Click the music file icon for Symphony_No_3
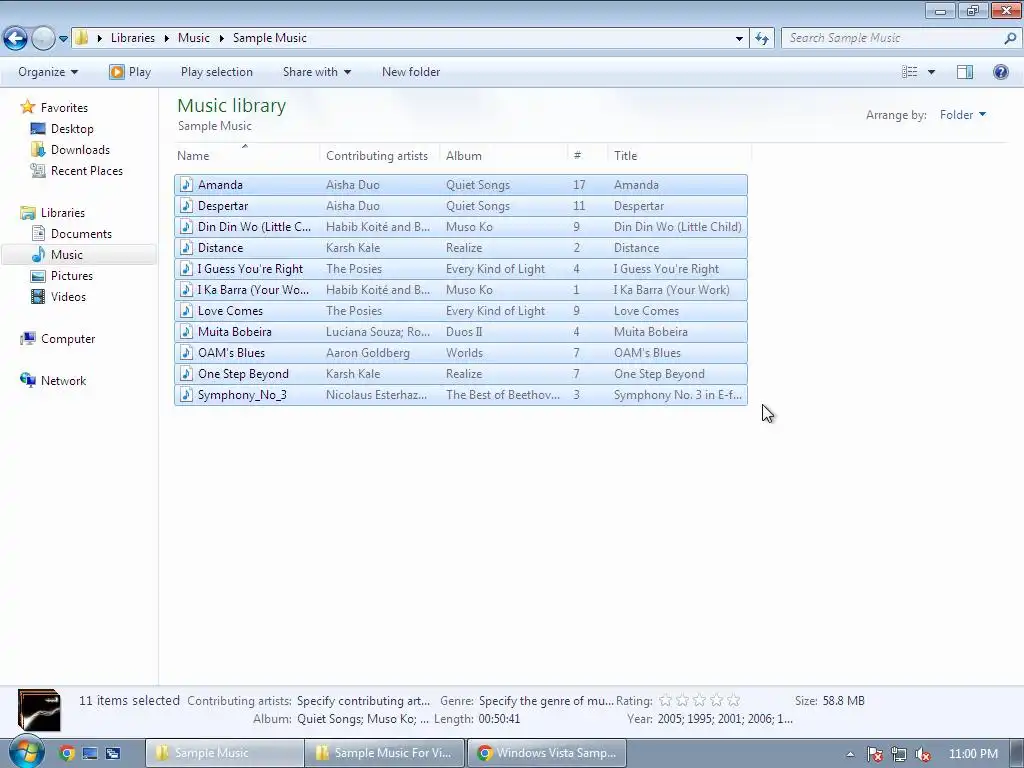The image size is (1024, 768). coord(186,394)
